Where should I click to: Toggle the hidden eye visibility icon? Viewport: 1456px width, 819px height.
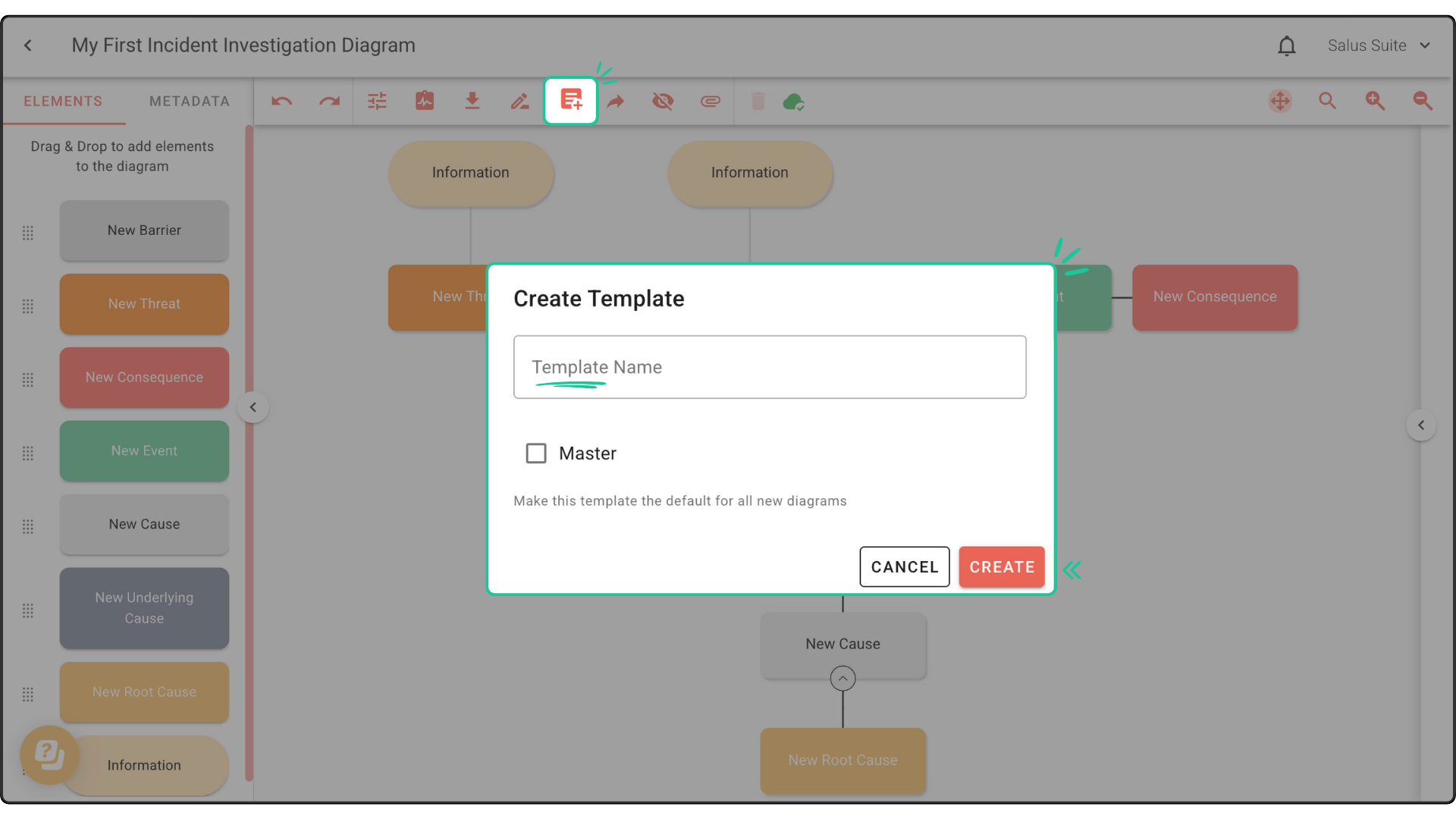pos(663,101)
